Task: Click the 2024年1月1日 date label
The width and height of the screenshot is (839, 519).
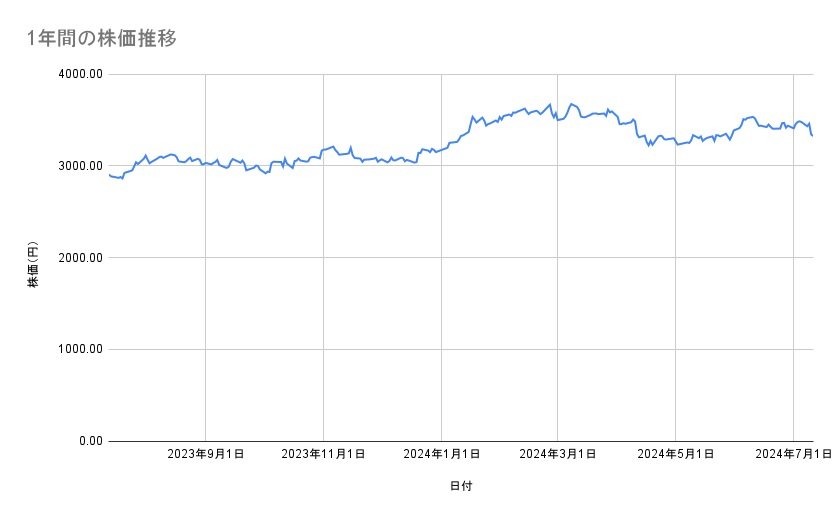Action: point(441,455)
